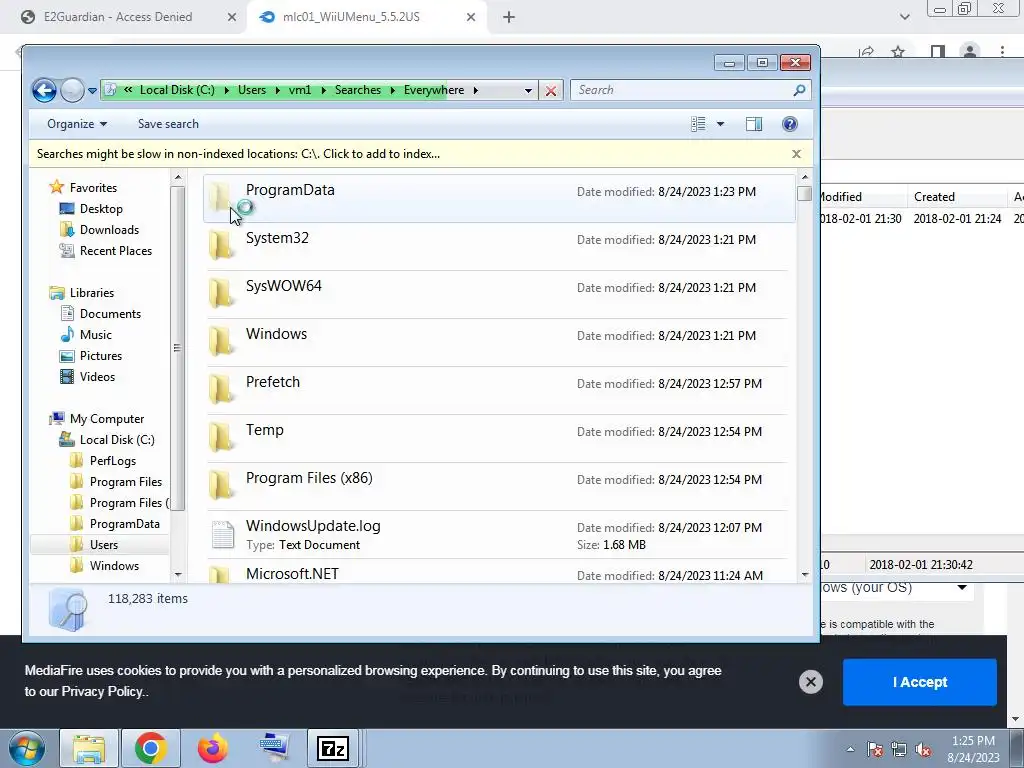
Task: Stop the search with the red X
Action: click(551, 91)
